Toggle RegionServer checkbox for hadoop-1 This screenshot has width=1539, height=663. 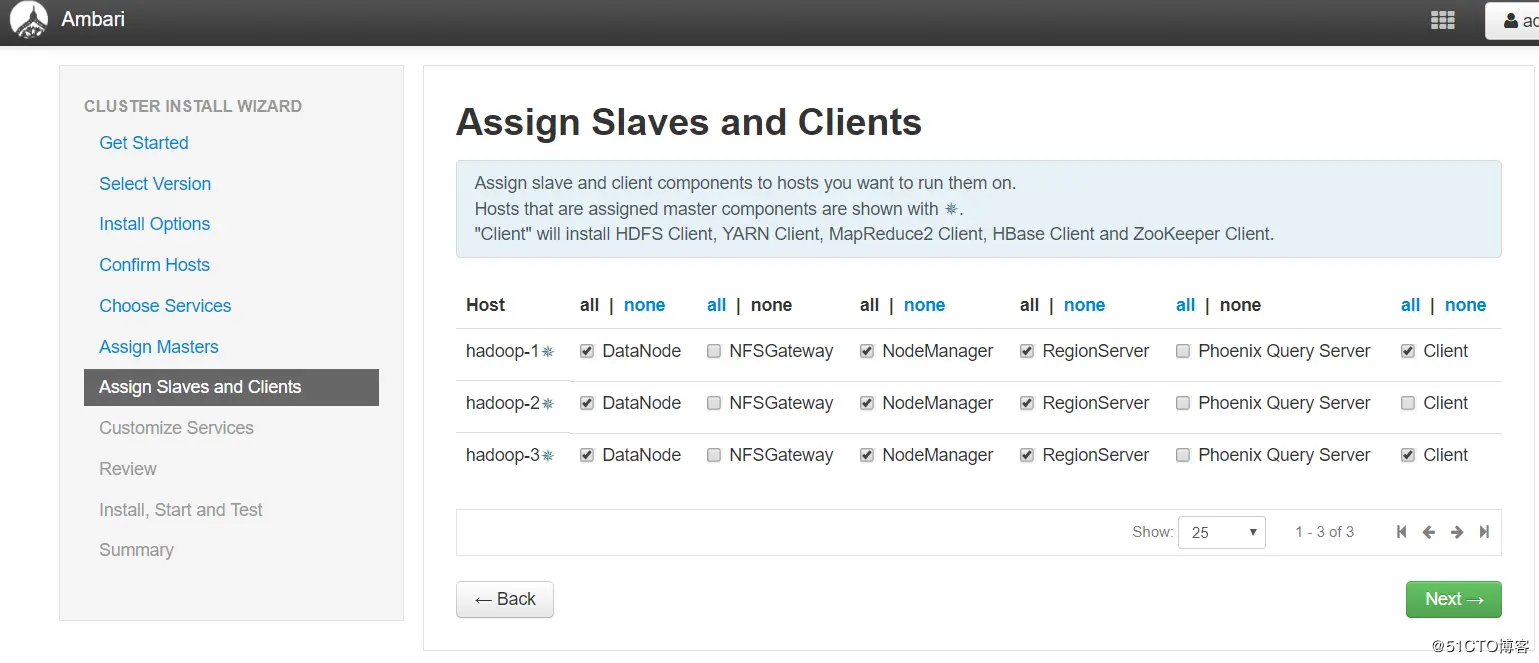(1027, 351)
